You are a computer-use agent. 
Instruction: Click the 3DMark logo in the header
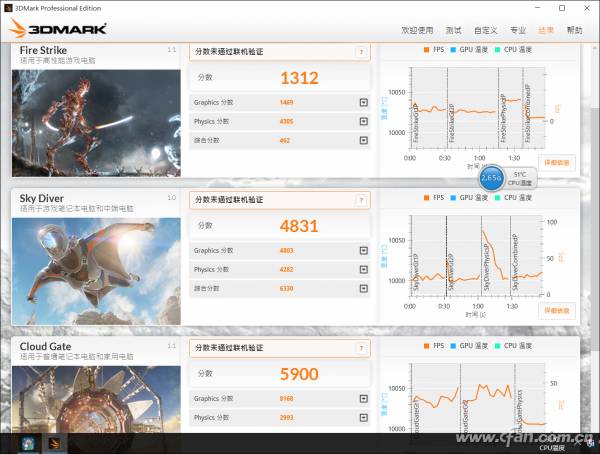click(57, 28)
